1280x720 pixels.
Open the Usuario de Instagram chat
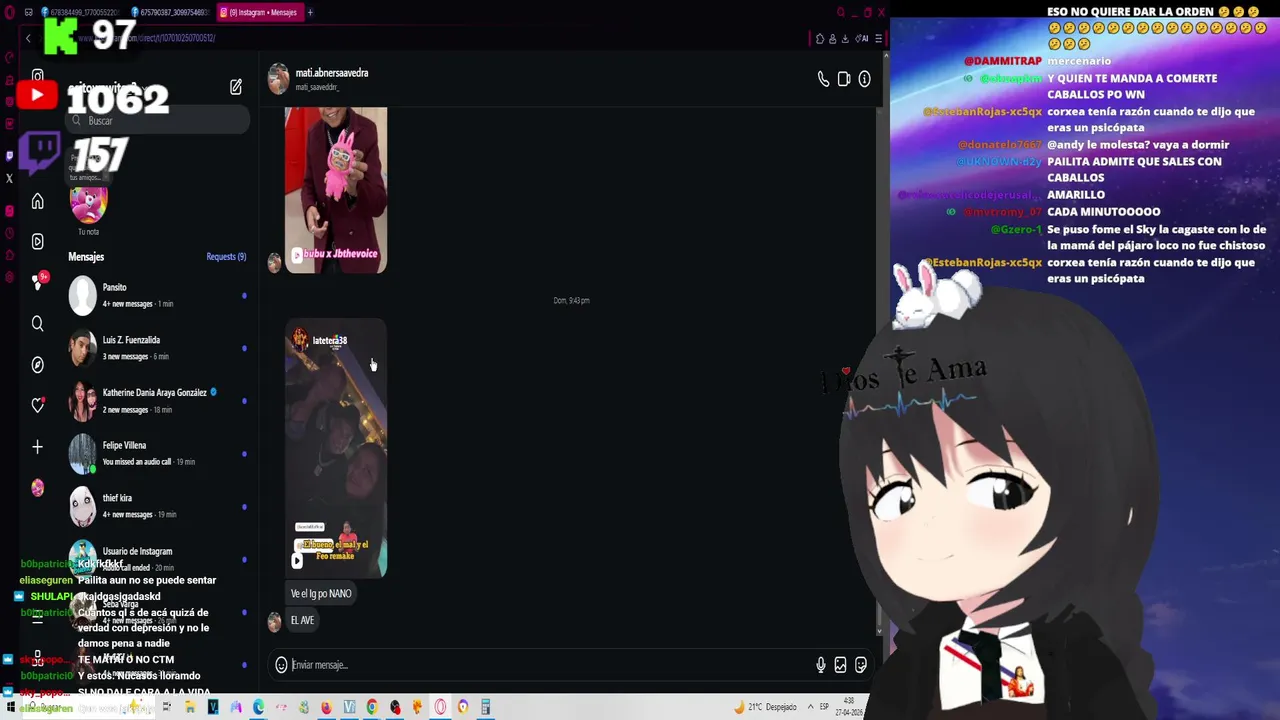[158, 559]
